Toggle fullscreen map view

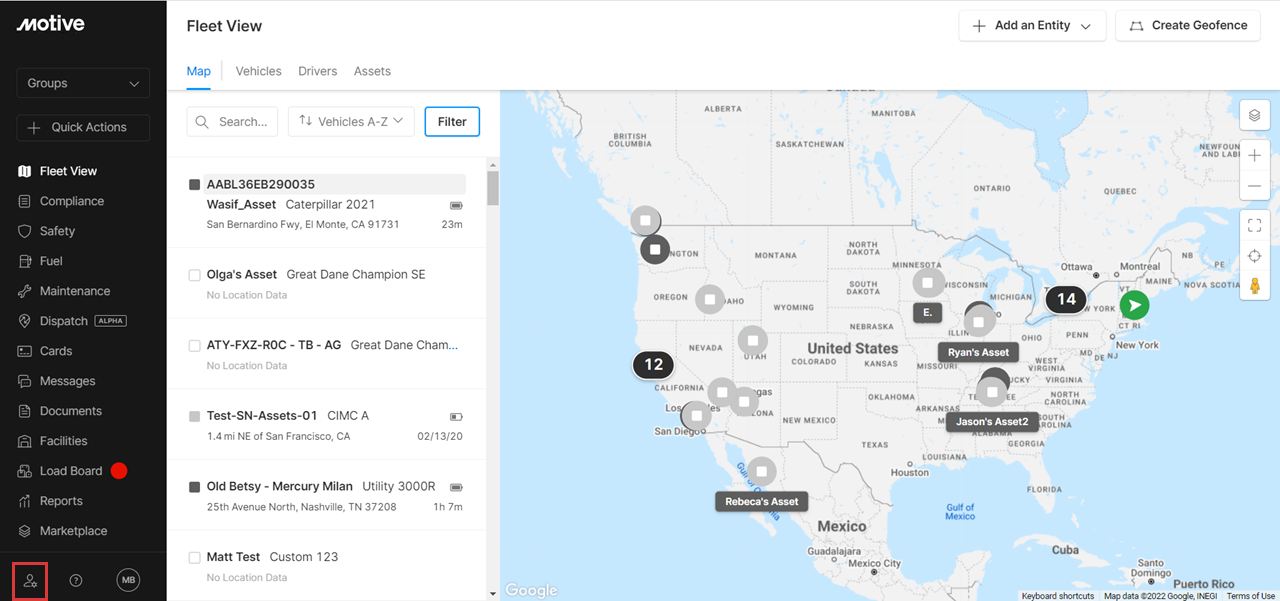pos(1255,226)
